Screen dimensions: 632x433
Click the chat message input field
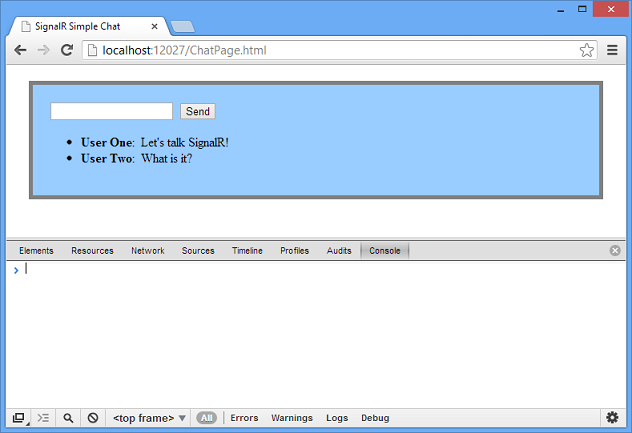pyautogui.click(x=111, y=111)
